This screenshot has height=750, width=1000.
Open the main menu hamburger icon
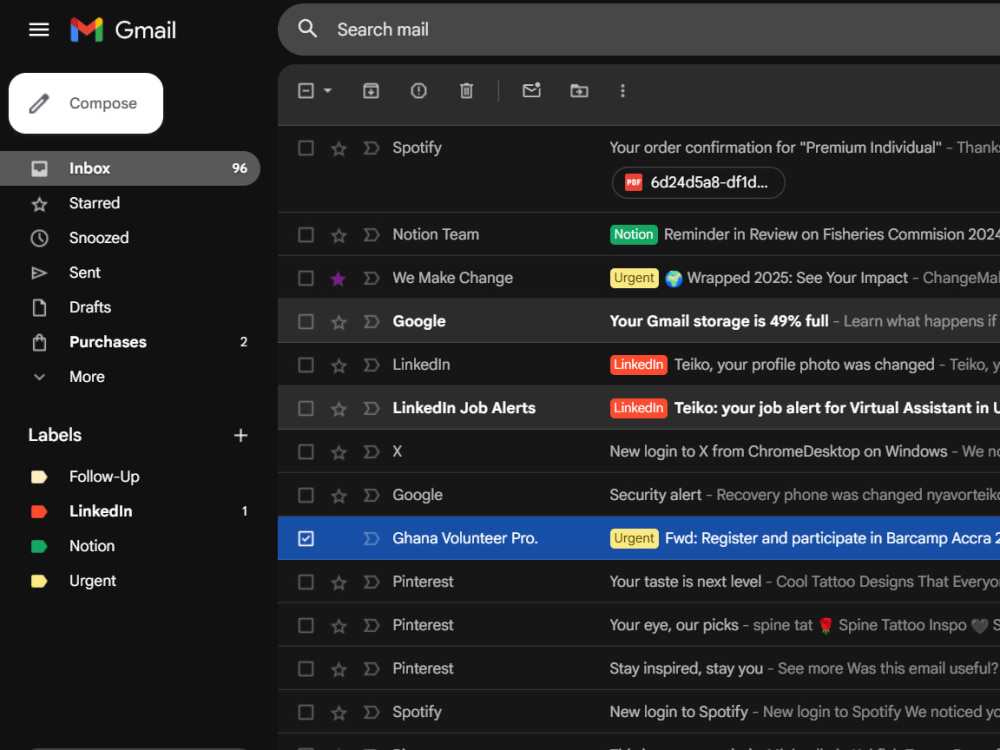(x=39, y=29)
